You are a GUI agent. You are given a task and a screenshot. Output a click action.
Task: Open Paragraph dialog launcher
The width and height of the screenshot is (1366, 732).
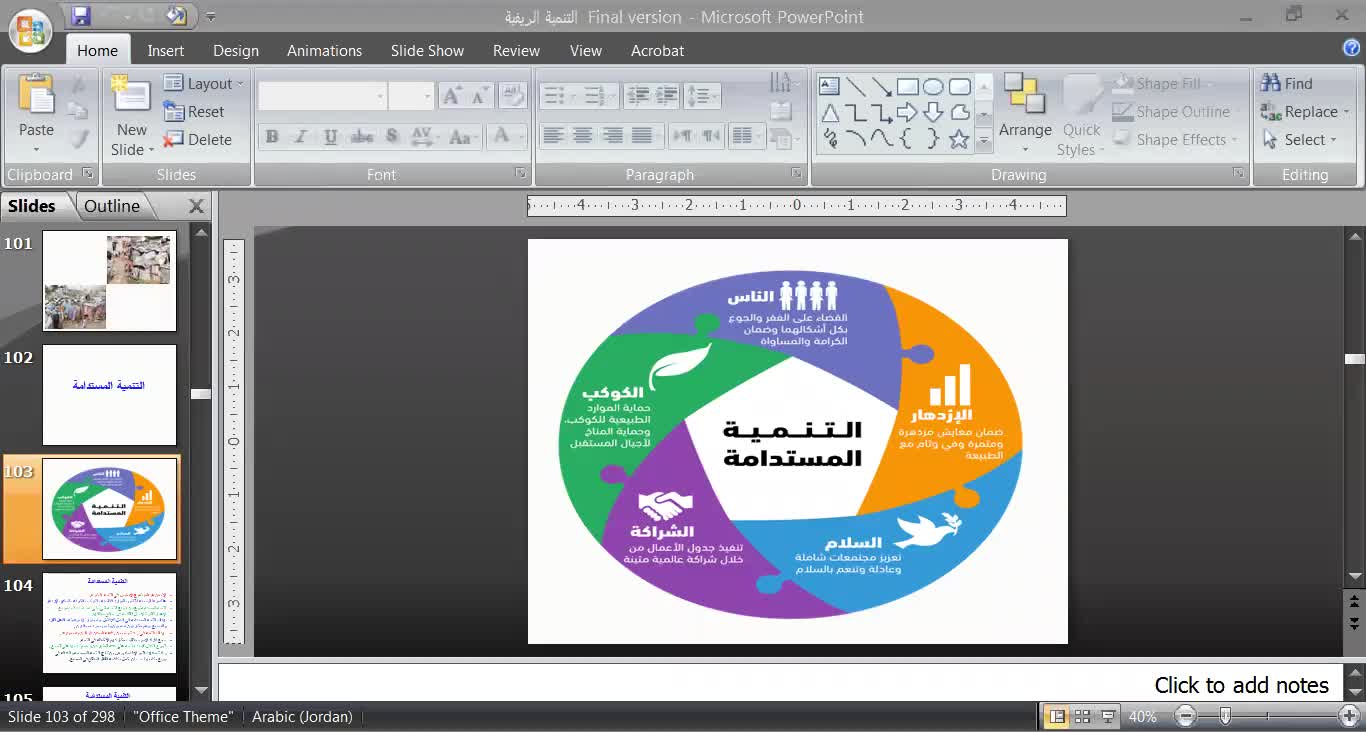797,174
